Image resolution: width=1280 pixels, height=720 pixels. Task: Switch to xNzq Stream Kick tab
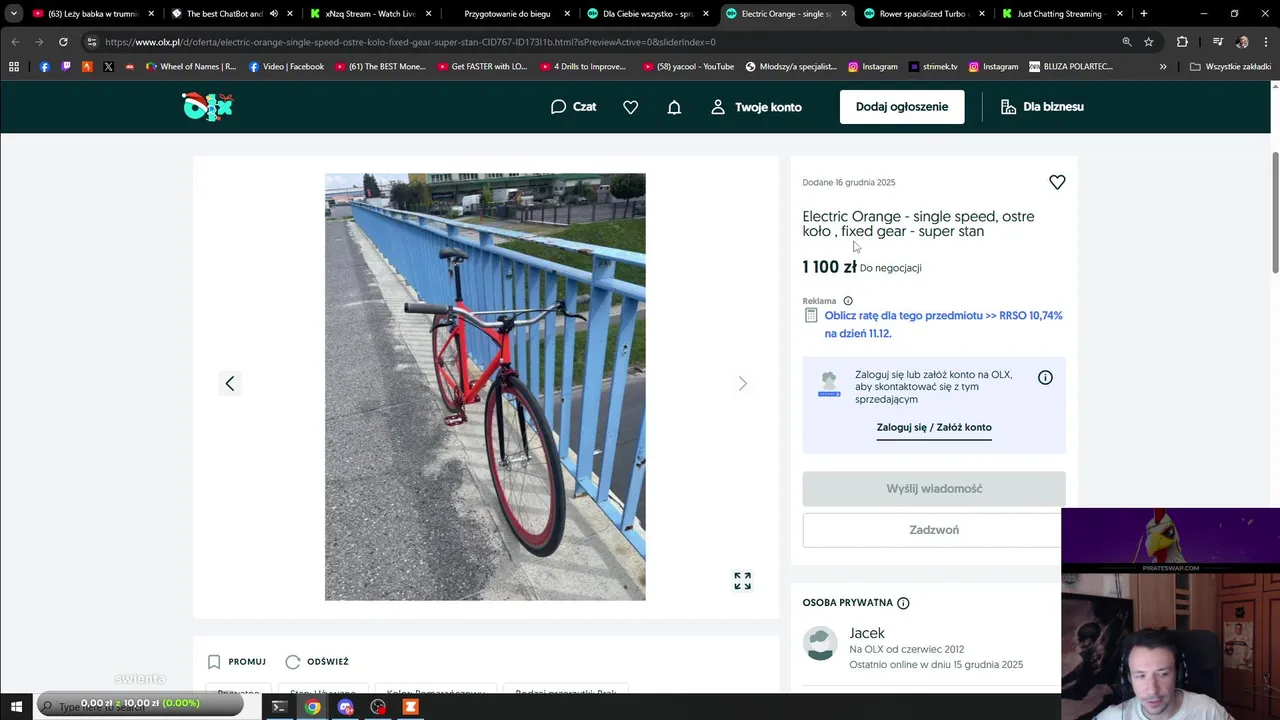(x=368, y=14)
